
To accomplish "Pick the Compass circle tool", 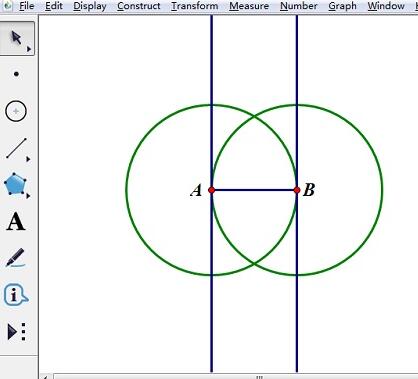I will [x=16, y=111].
